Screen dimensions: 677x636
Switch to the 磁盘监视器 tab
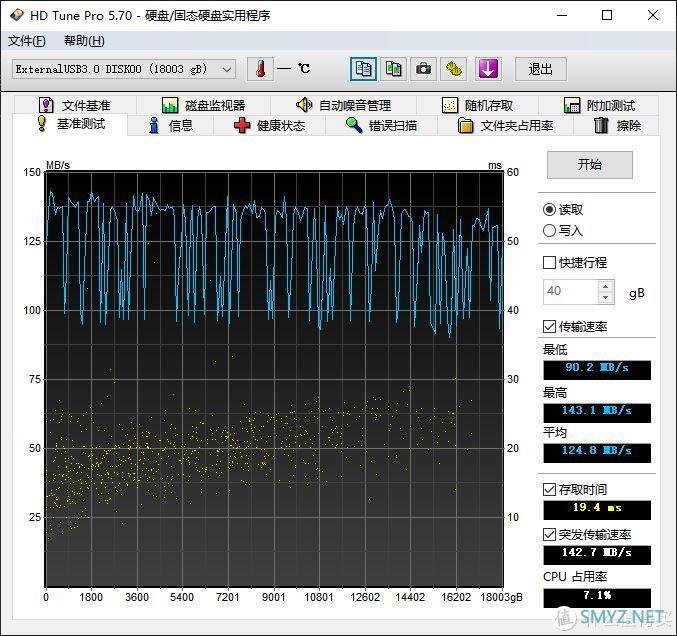[203, 105]
